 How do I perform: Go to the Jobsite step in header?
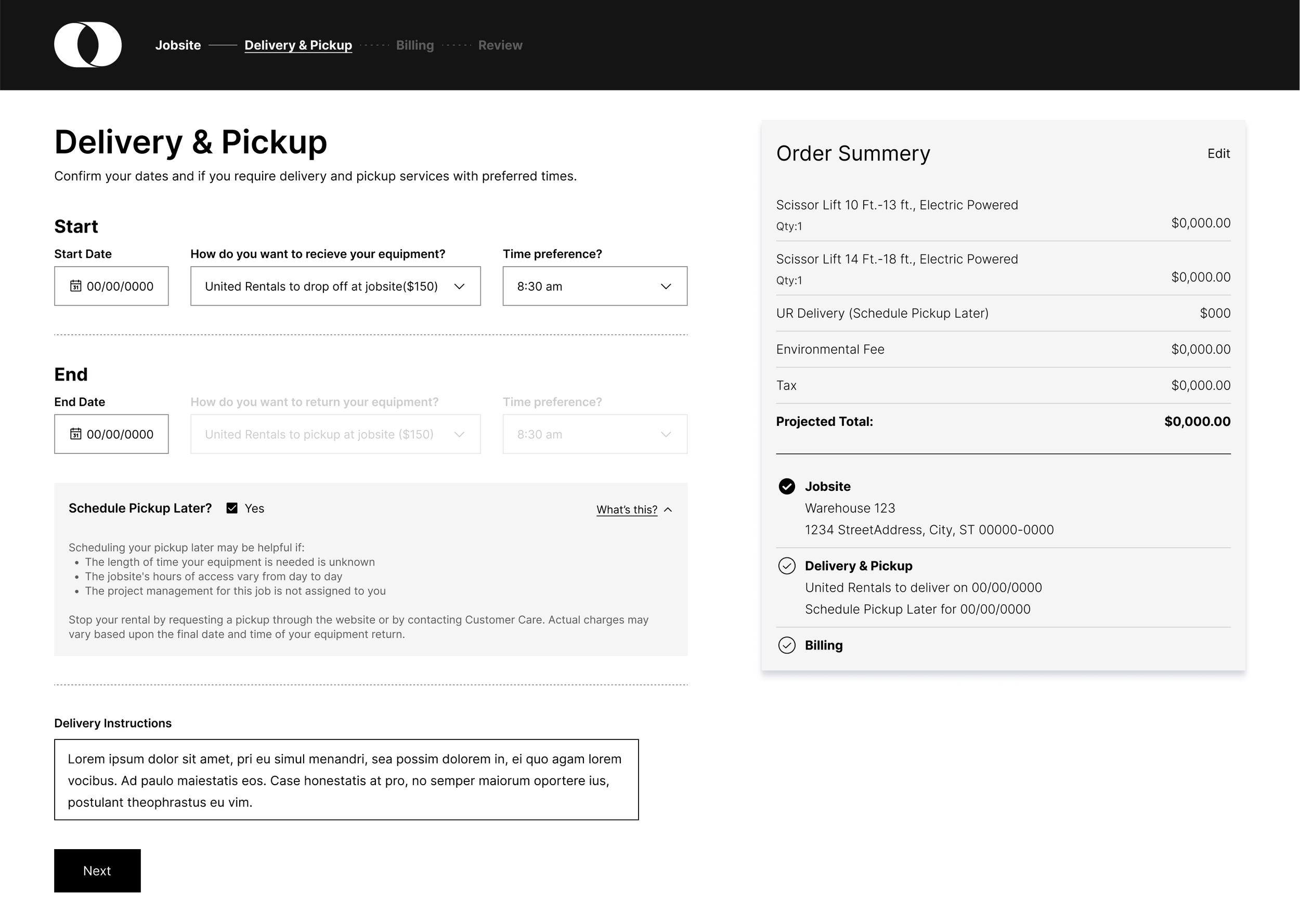click(x=178, y=45)
